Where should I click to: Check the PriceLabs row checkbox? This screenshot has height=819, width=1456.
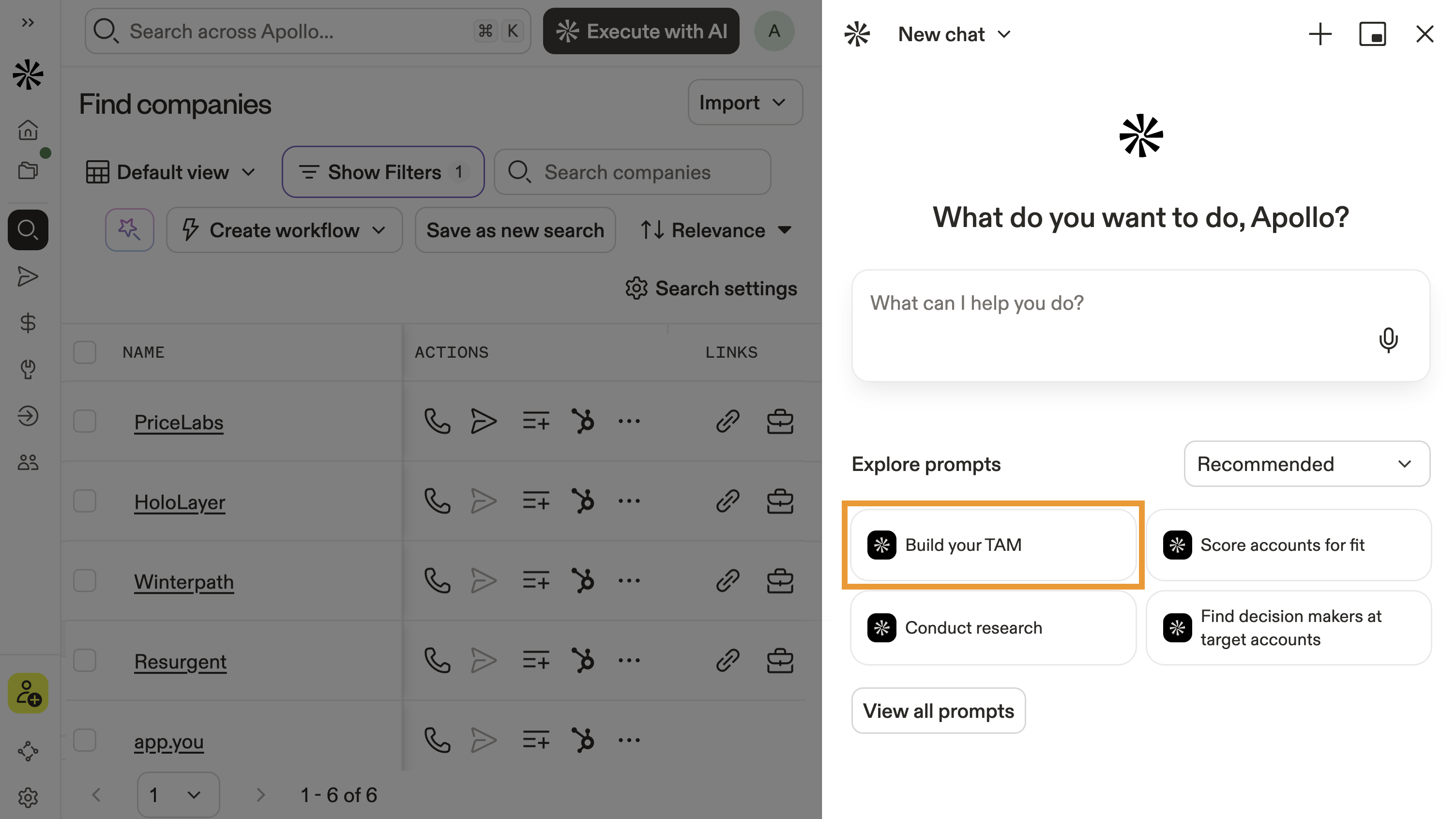coord(85,422)
